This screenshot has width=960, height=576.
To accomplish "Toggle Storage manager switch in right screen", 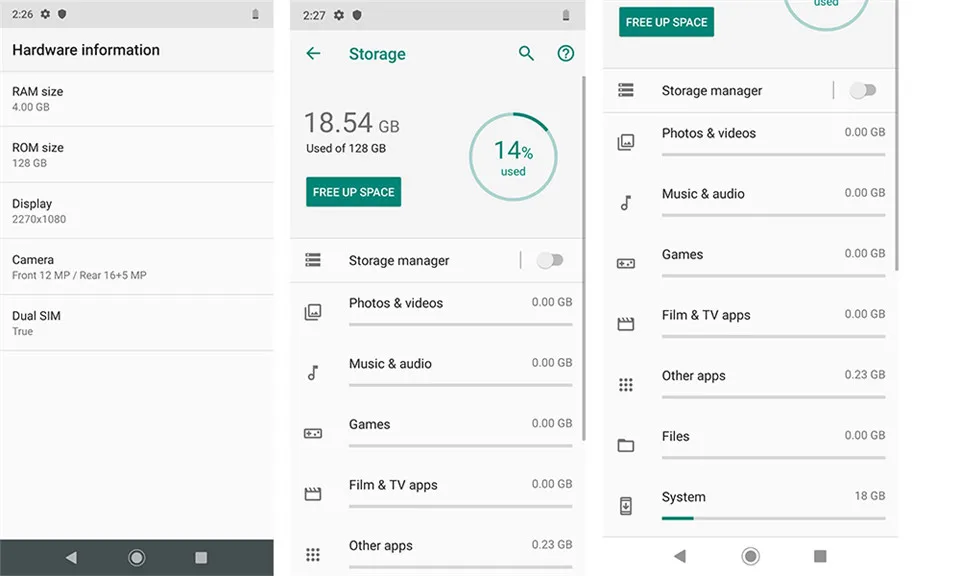I will point(863,91).
